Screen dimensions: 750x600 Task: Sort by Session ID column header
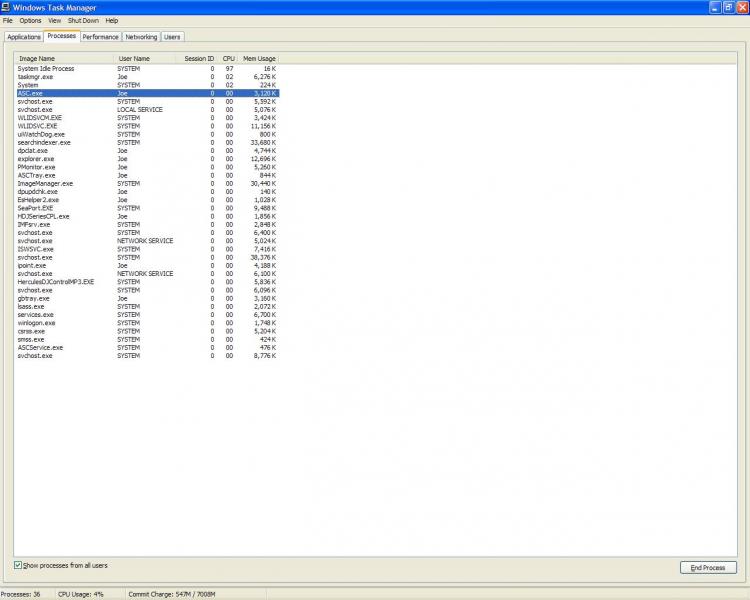[x=196, y=58]
